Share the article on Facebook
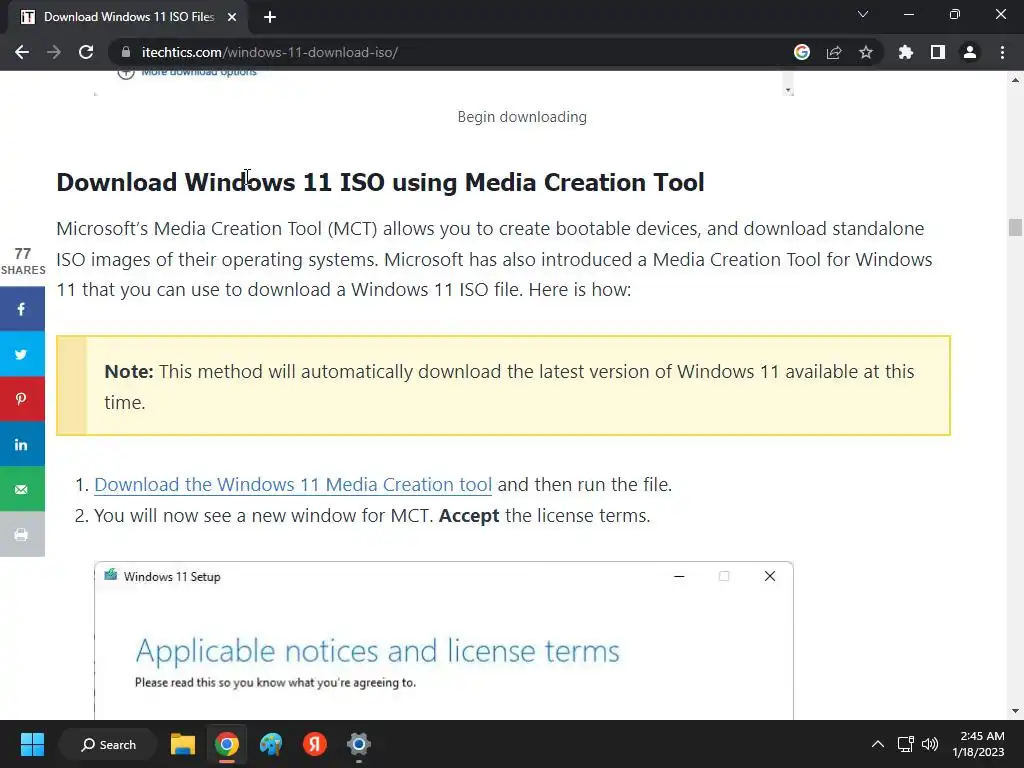 coord(22,309)
